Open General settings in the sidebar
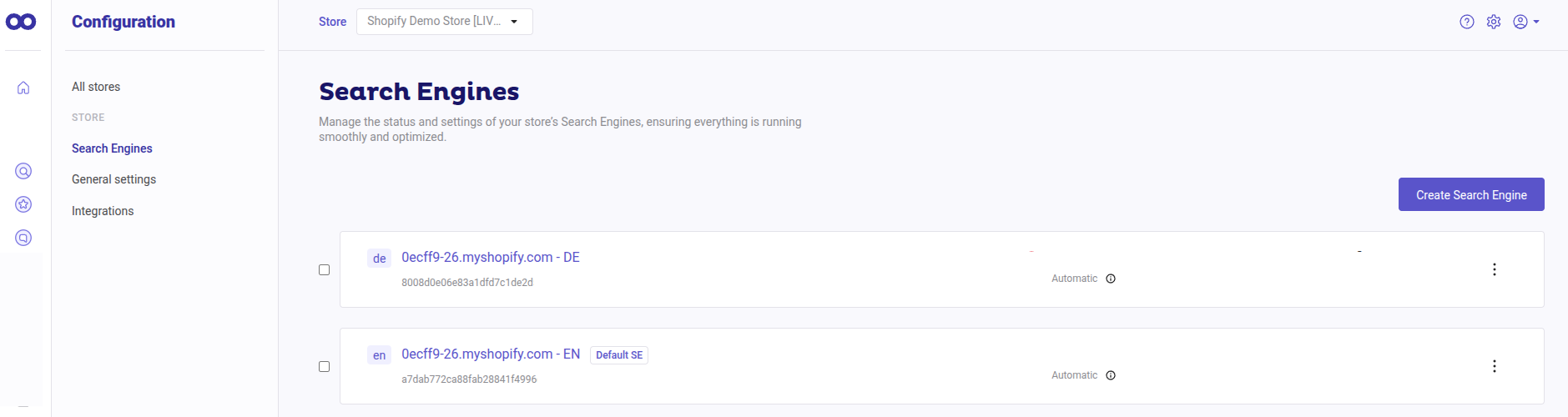Screen dimensions: 1568x417 [x=113, y=179]
